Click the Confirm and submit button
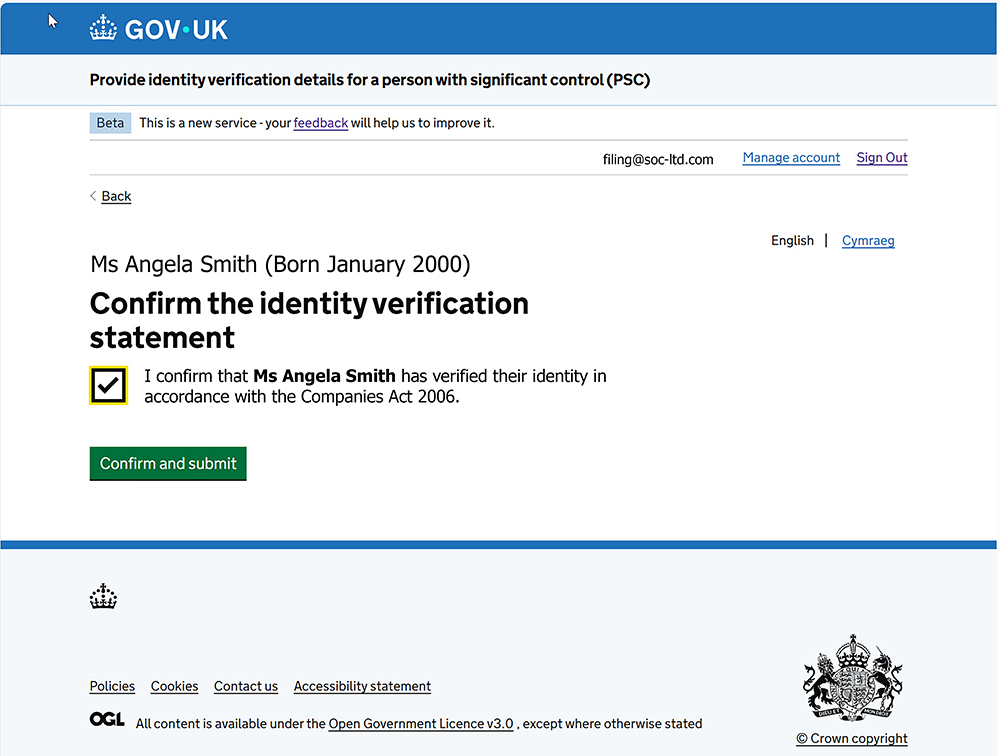1000x756 pixels. pos(168,464)
